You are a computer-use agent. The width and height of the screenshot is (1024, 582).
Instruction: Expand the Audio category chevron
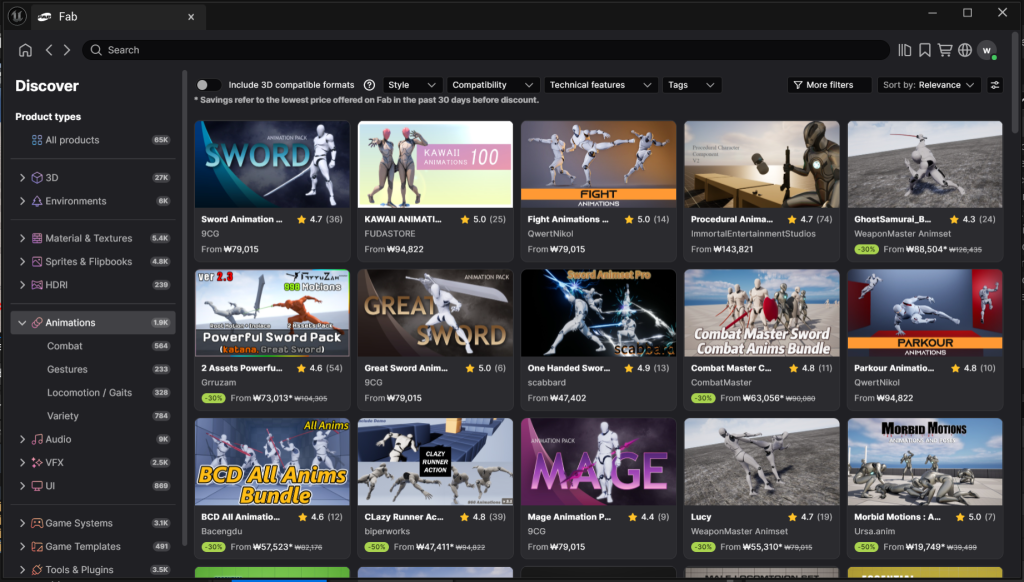[x=22, y=439]
